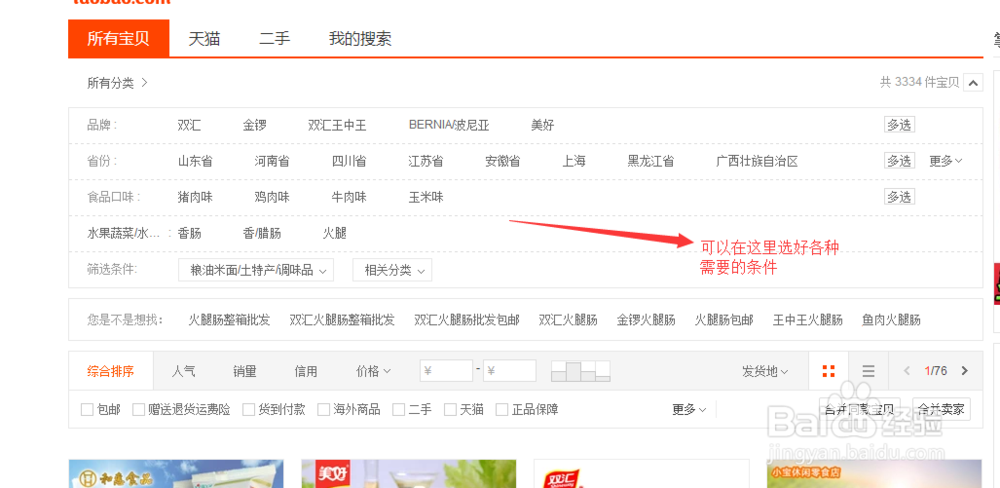The width and height of the screenshot is (1000, 488).
Task: Select category 香肠
Action: [189, 233]
